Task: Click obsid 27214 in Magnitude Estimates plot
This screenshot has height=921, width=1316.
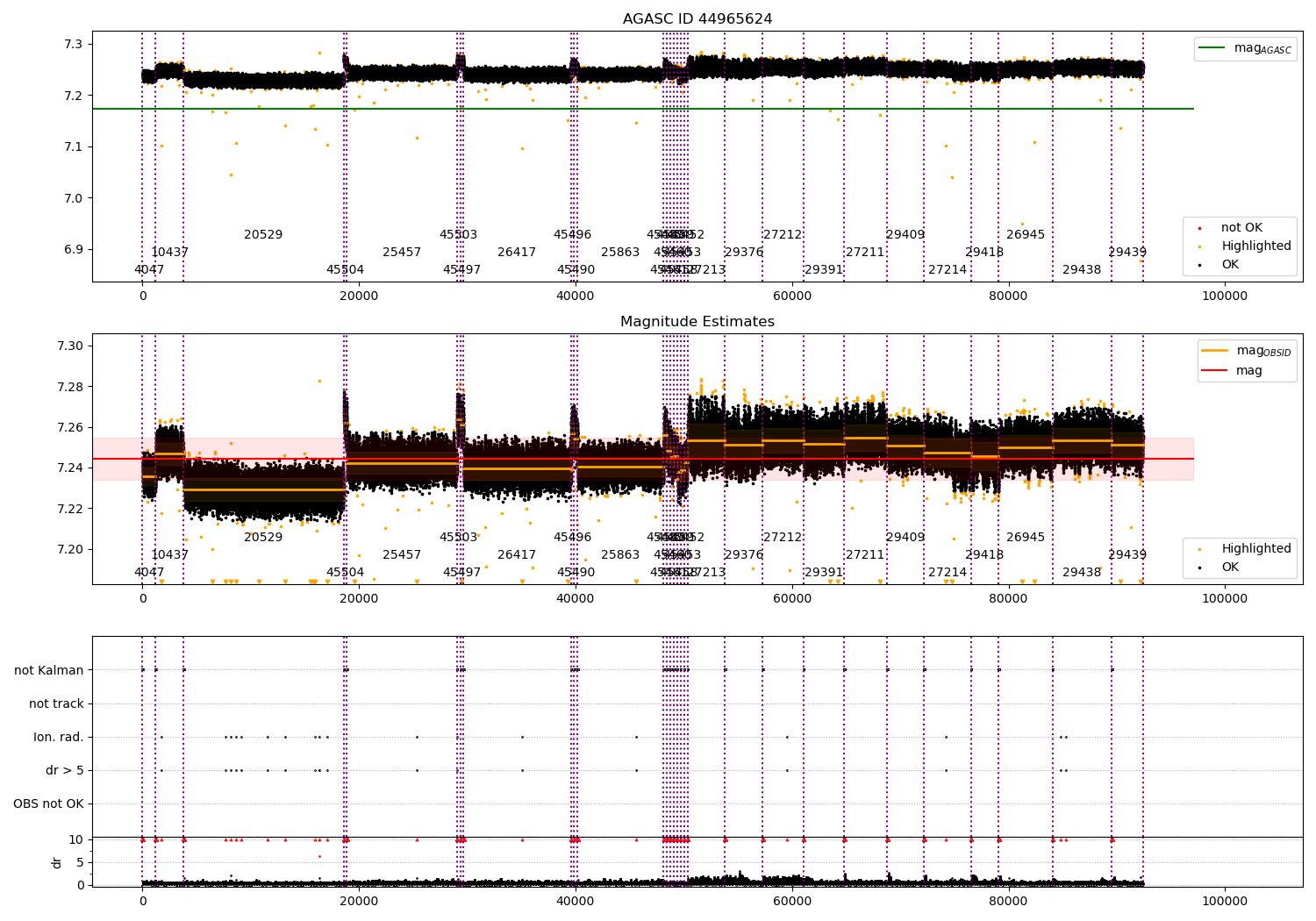Action: (x=948, y=573)
